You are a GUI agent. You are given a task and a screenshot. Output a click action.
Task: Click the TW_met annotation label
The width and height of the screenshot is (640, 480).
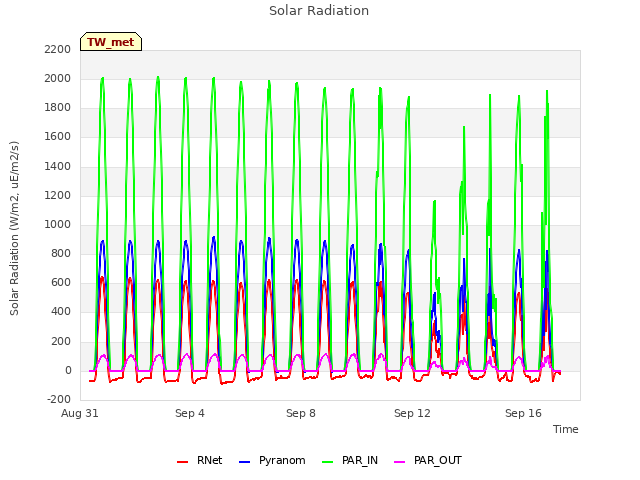[111, 42]
